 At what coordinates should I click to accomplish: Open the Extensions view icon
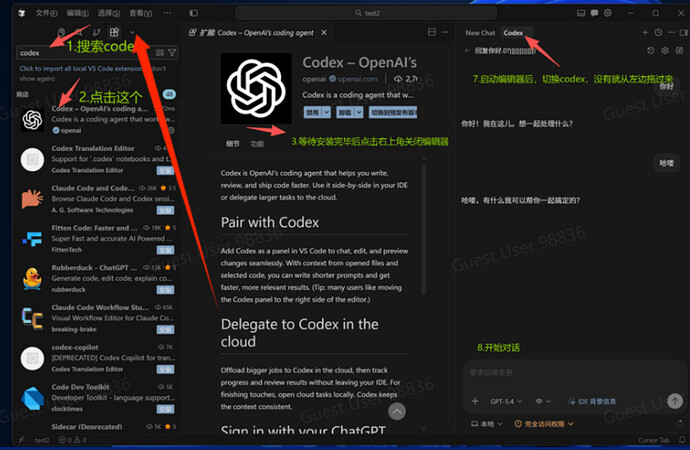[x=114, y=32]
